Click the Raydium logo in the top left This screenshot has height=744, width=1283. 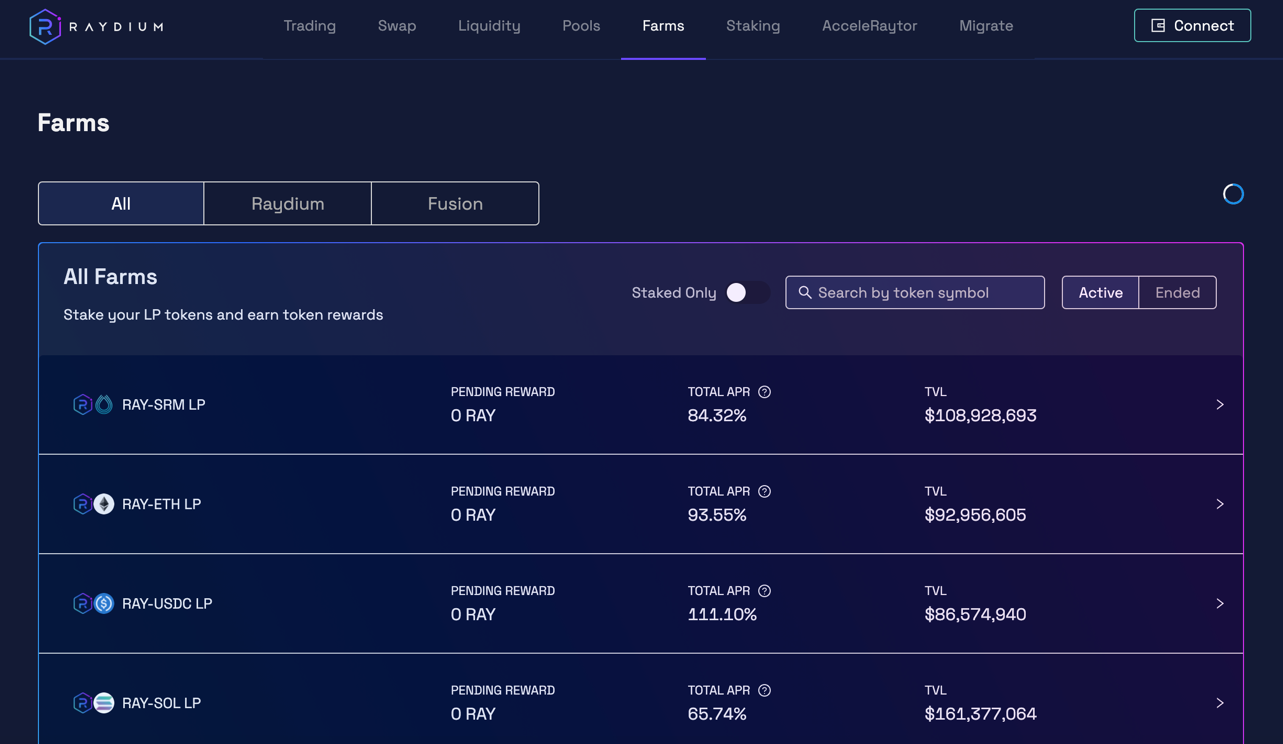click(x=95, y=26)
